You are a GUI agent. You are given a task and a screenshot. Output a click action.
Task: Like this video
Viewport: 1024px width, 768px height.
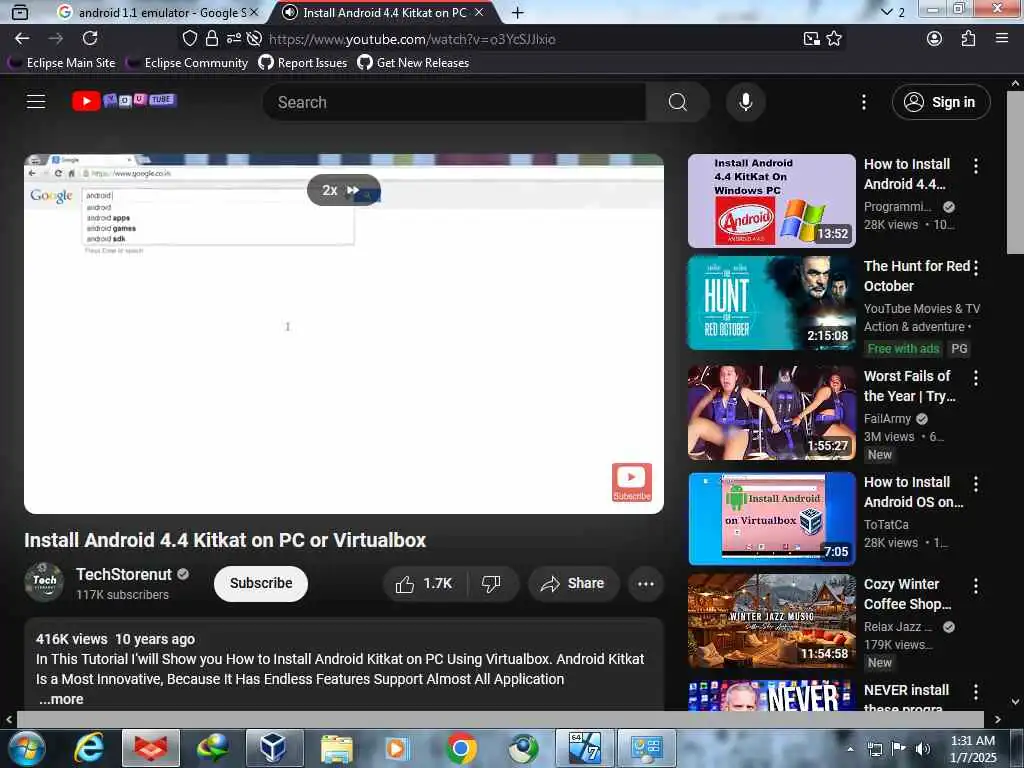(424, 583)
